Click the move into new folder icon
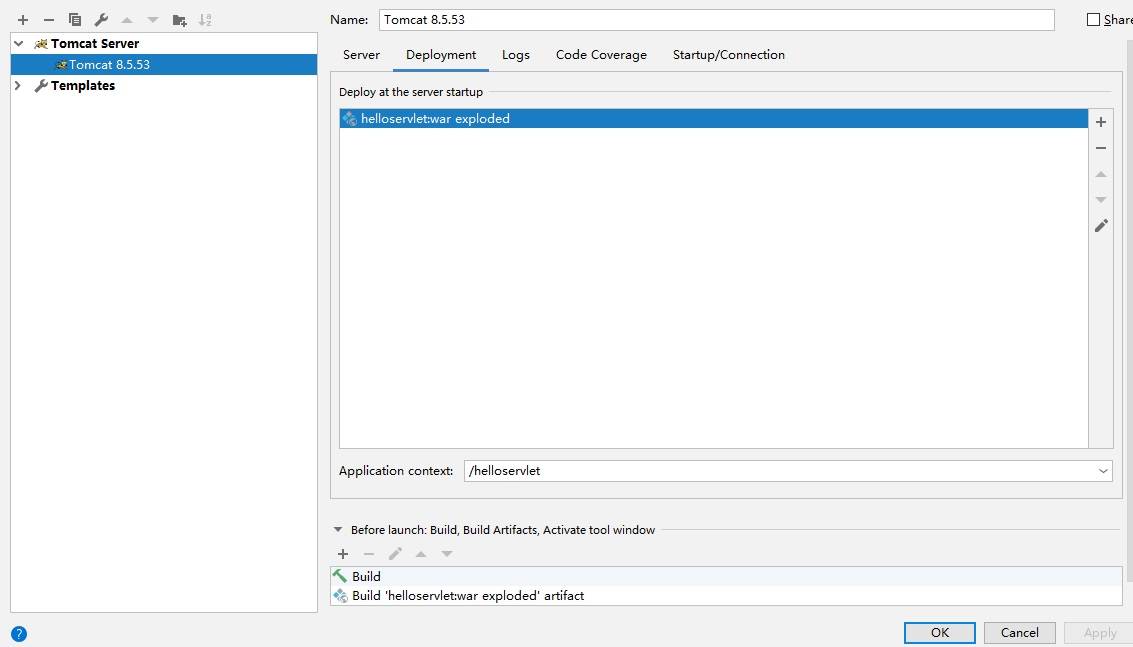 pyautogui.click(x=179, y=20)
